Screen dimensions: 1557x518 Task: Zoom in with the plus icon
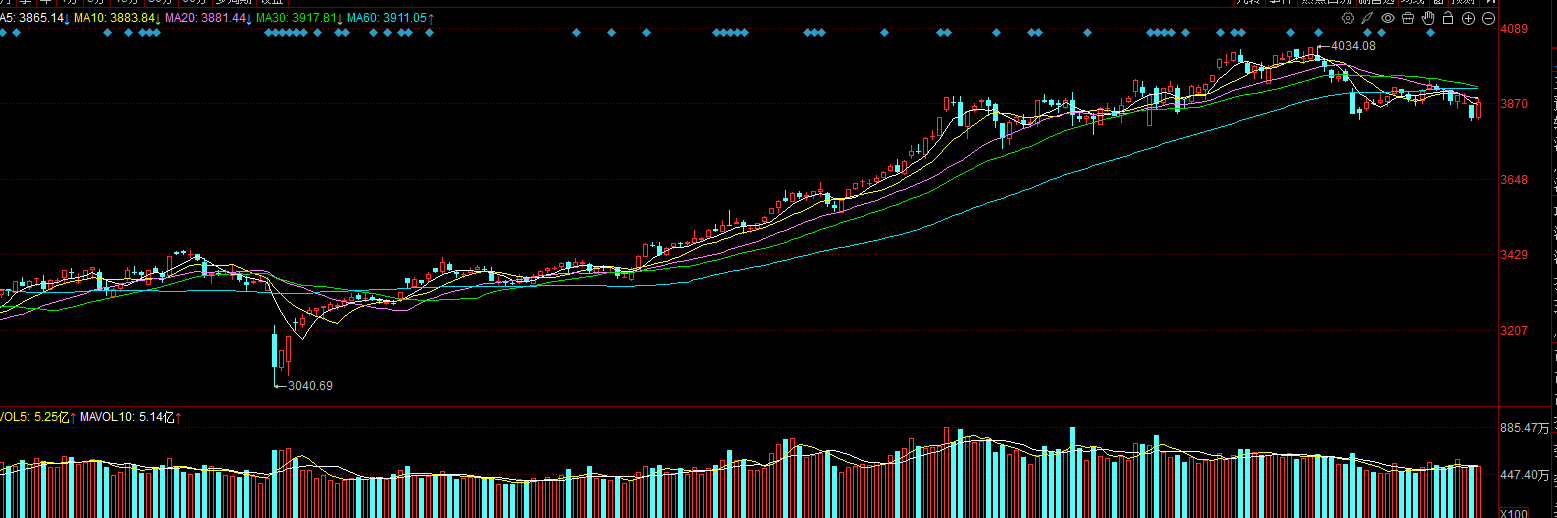pyautogui.click(x=1468, y=18)
